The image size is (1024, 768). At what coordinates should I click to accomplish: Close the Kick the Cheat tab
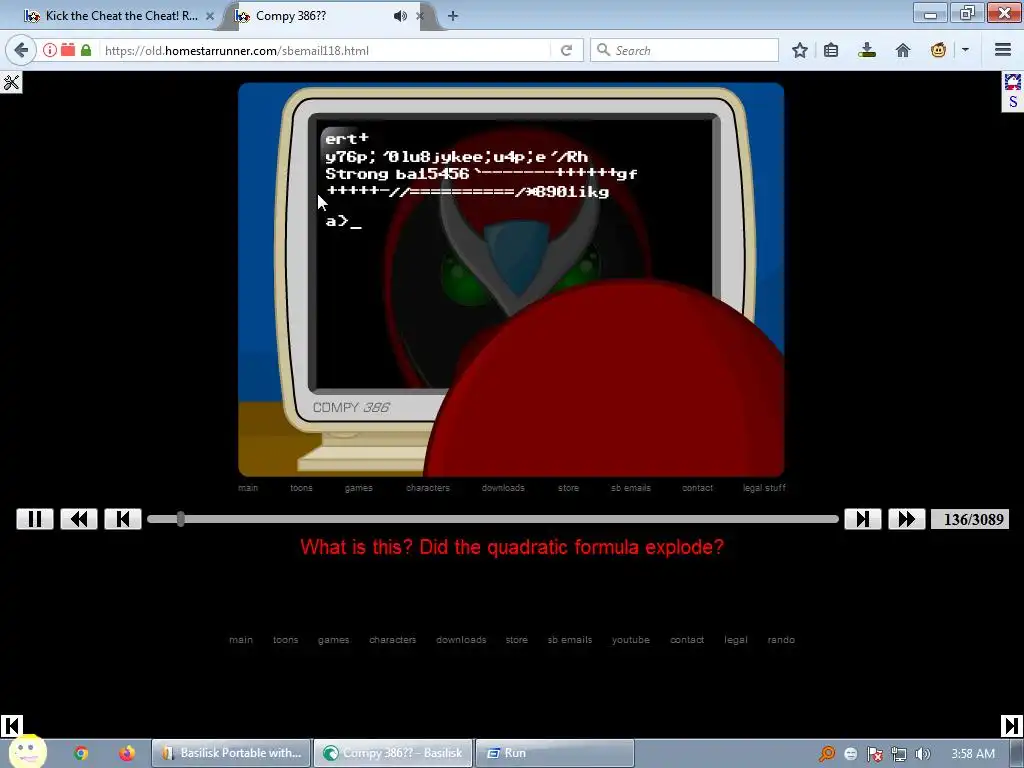click(x=210, y=16)
